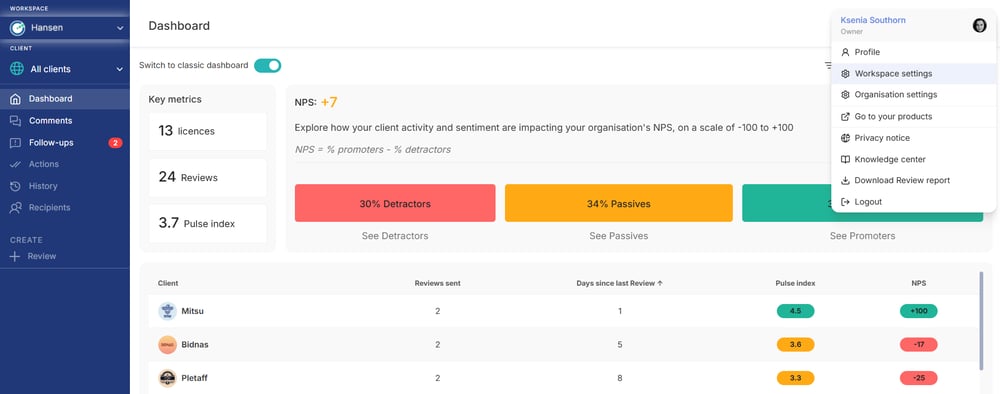Click the Bidnas client logo

click(167, 344)
